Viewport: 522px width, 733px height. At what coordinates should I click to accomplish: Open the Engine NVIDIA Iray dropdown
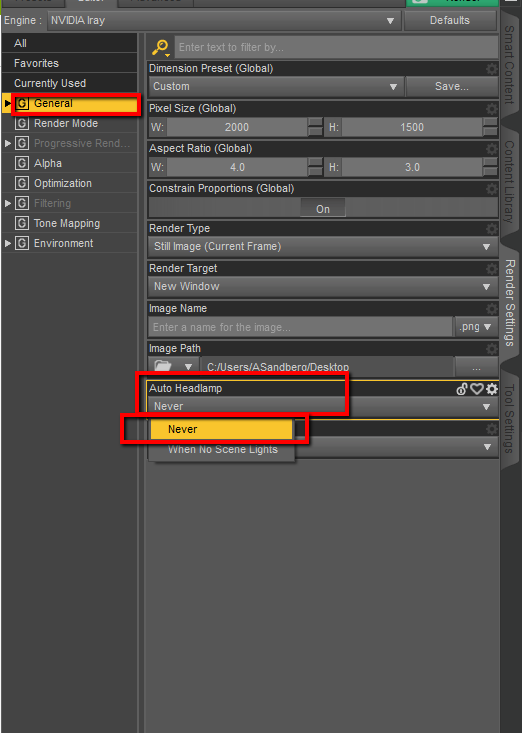point(224,21)
